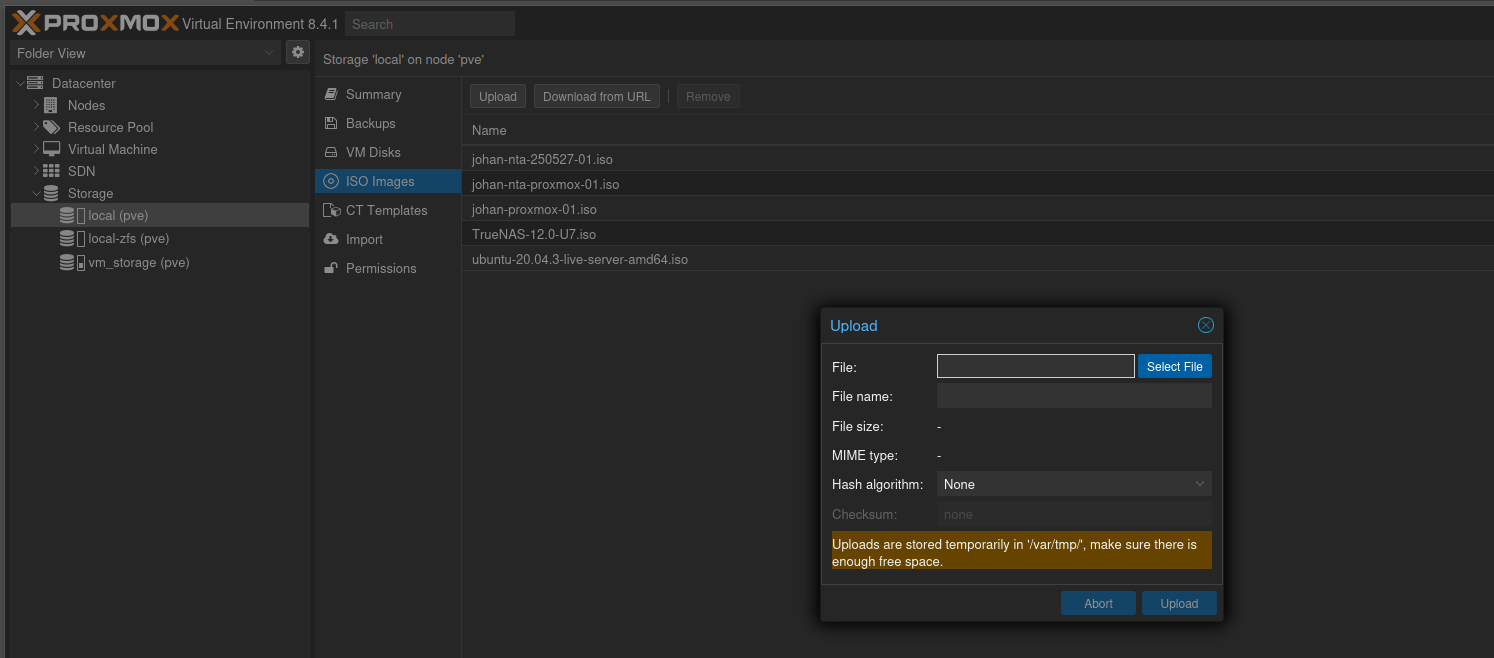Close the Upload dialog with X icon
The image size is (1494, 658).
click(1205, 325)
